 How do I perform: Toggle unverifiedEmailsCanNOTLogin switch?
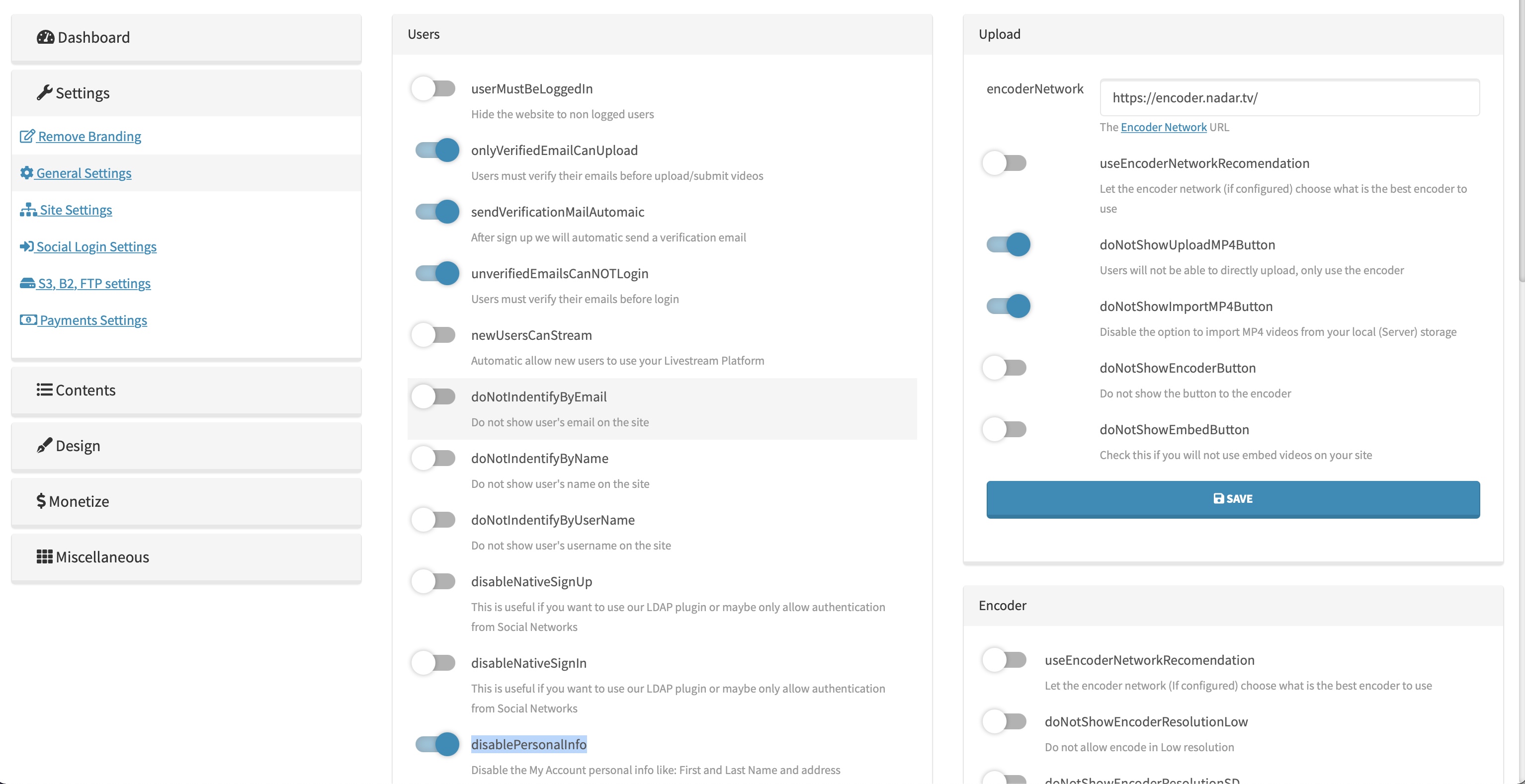[x=437, y=273]
